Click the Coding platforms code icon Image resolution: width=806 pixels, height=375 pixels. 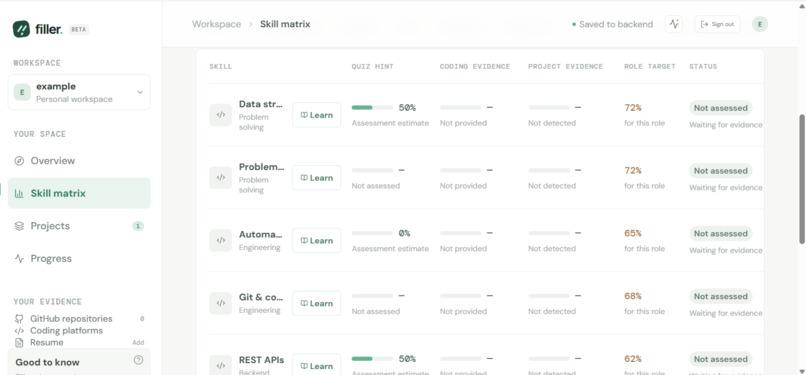pos(19,331)
